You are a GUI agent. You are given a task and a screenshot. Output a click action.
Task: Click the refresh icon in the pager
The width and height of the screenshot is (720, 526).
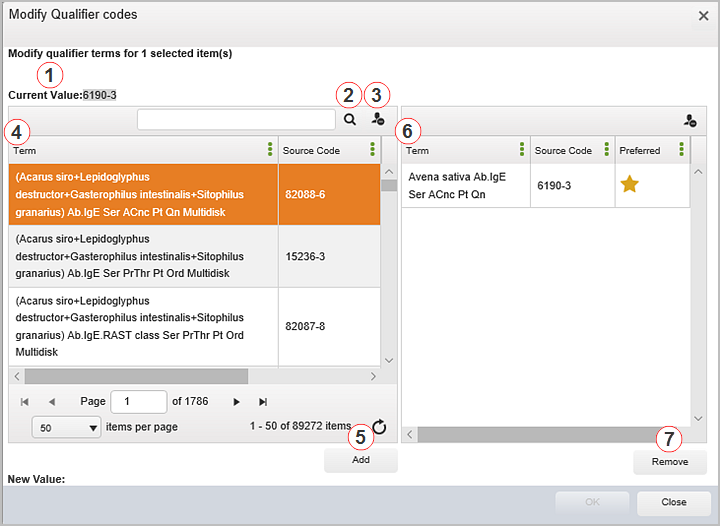coord(379,427)
